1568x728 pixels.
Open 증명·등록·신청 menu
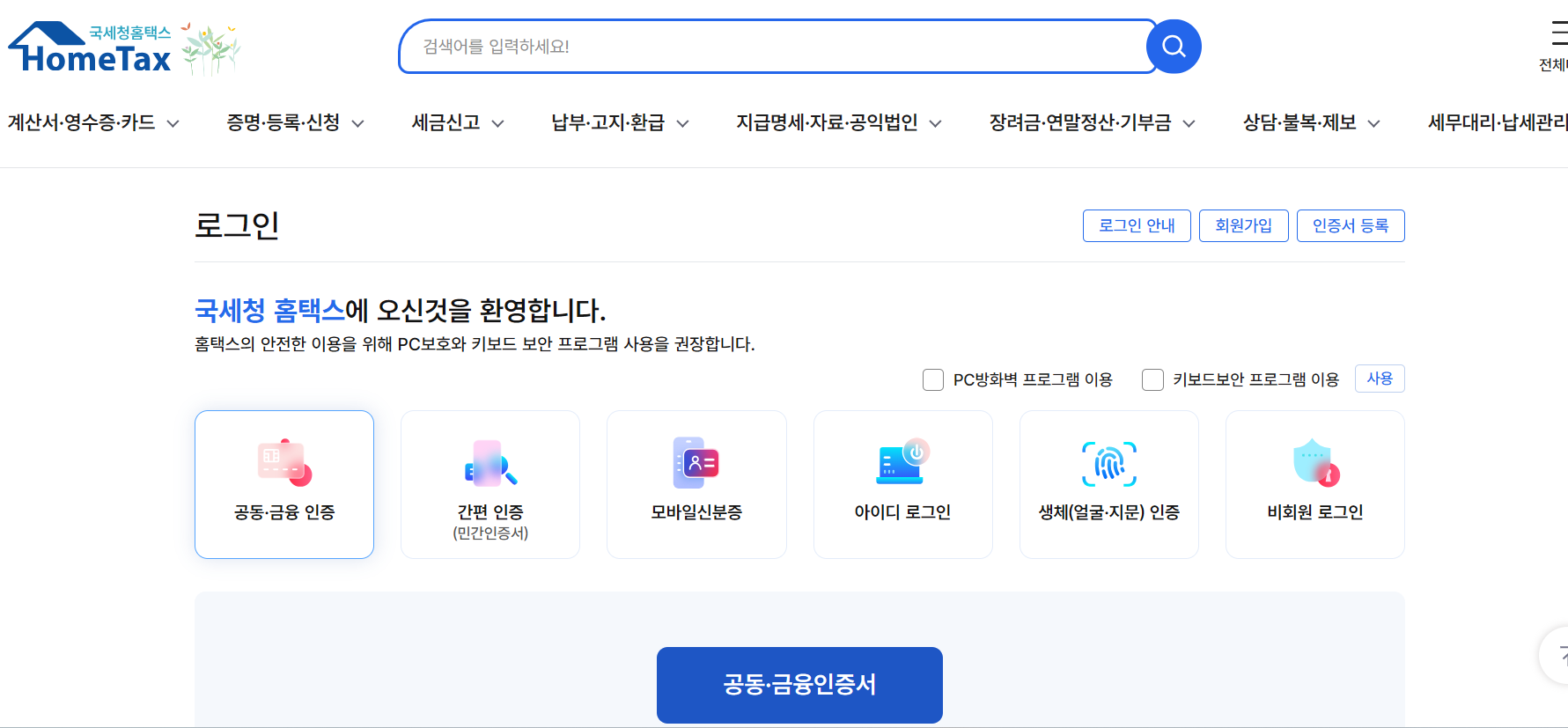[x=283, y=122]
